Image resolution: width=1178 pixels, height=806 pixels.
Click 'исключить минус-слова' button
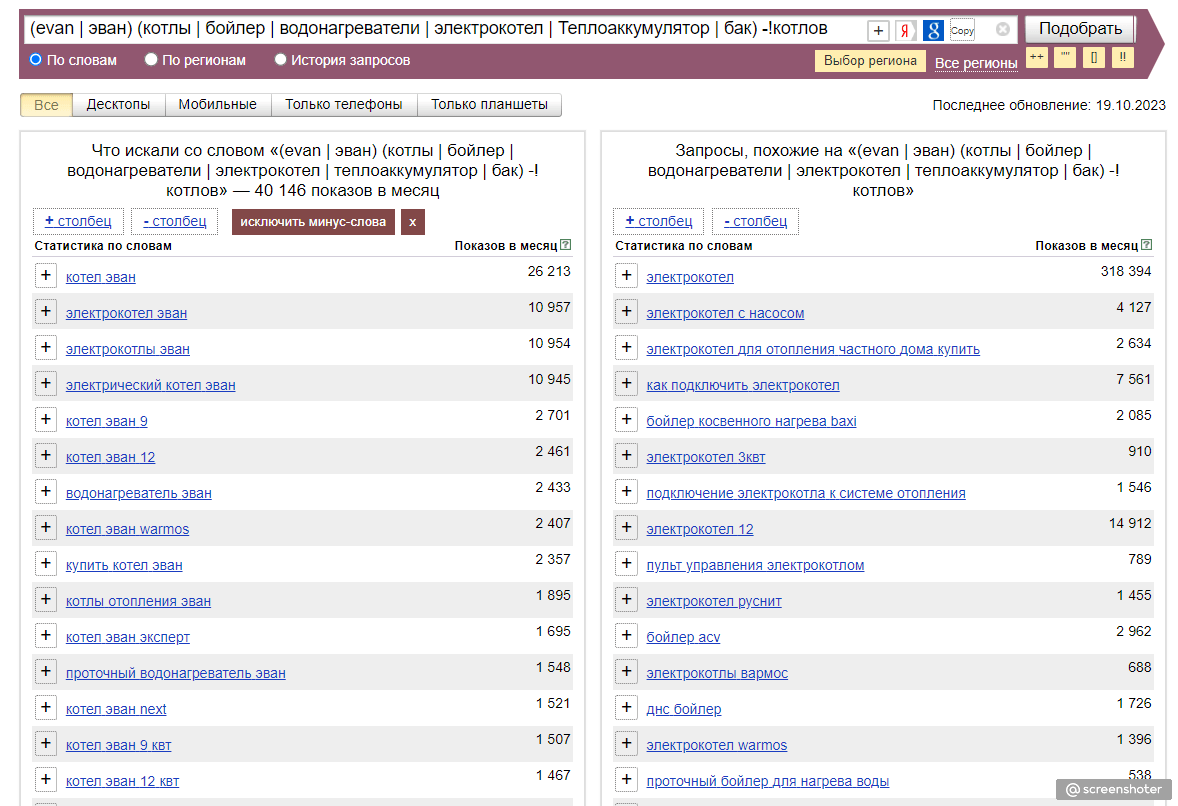point(313,222)
